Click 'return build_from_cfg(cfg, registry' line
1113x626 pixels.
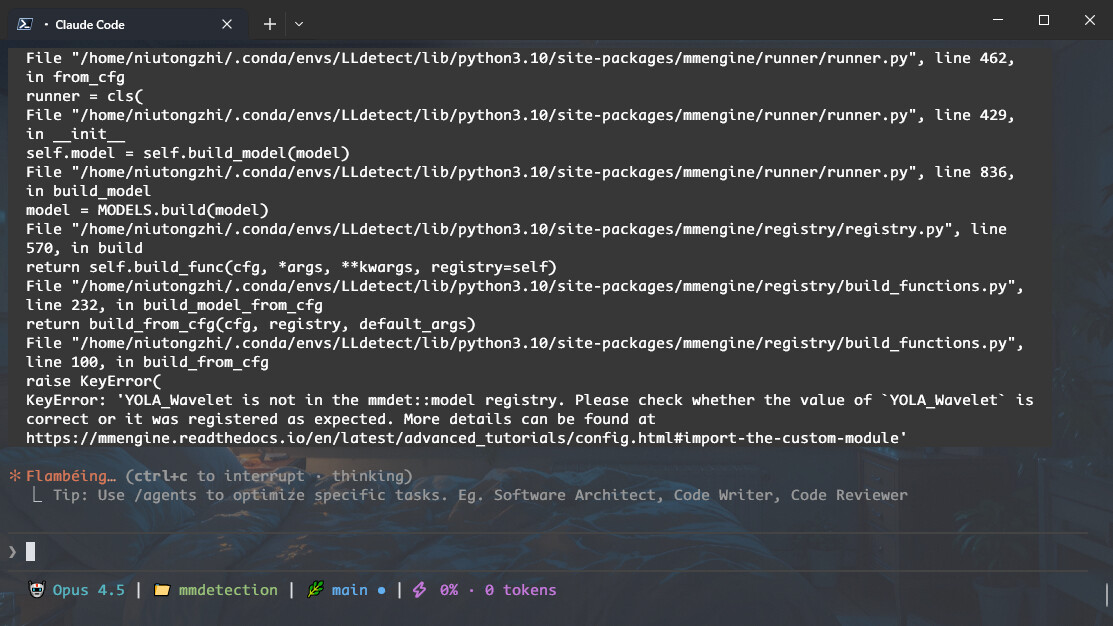tap(251, 324)
